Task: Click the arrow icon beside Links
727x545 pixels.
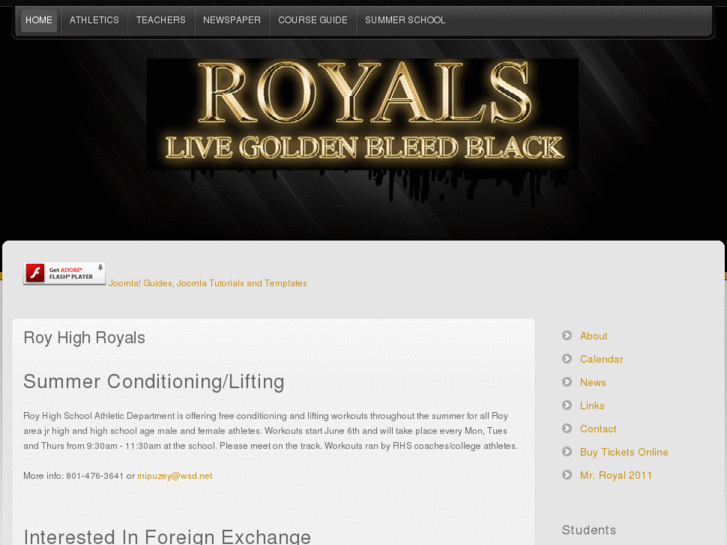Action: [x=567, y=405]
